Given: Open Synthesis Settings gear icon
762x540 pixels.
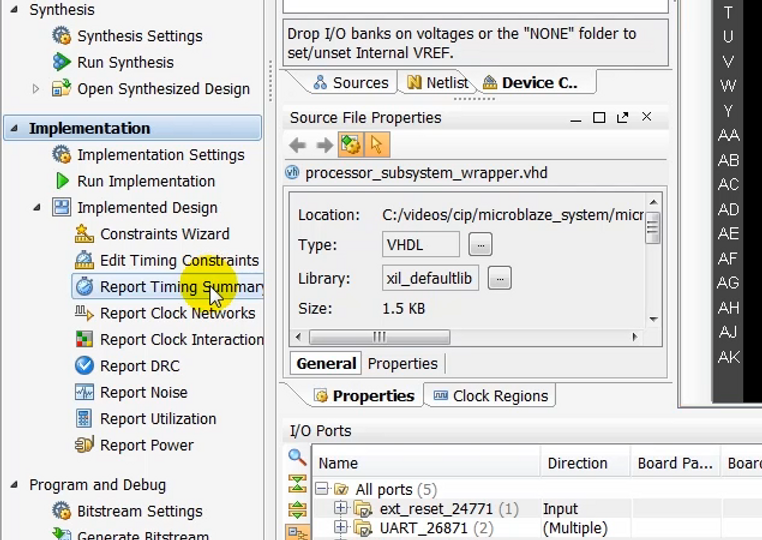Looking at the screenshot, I should tap(61, 35).
